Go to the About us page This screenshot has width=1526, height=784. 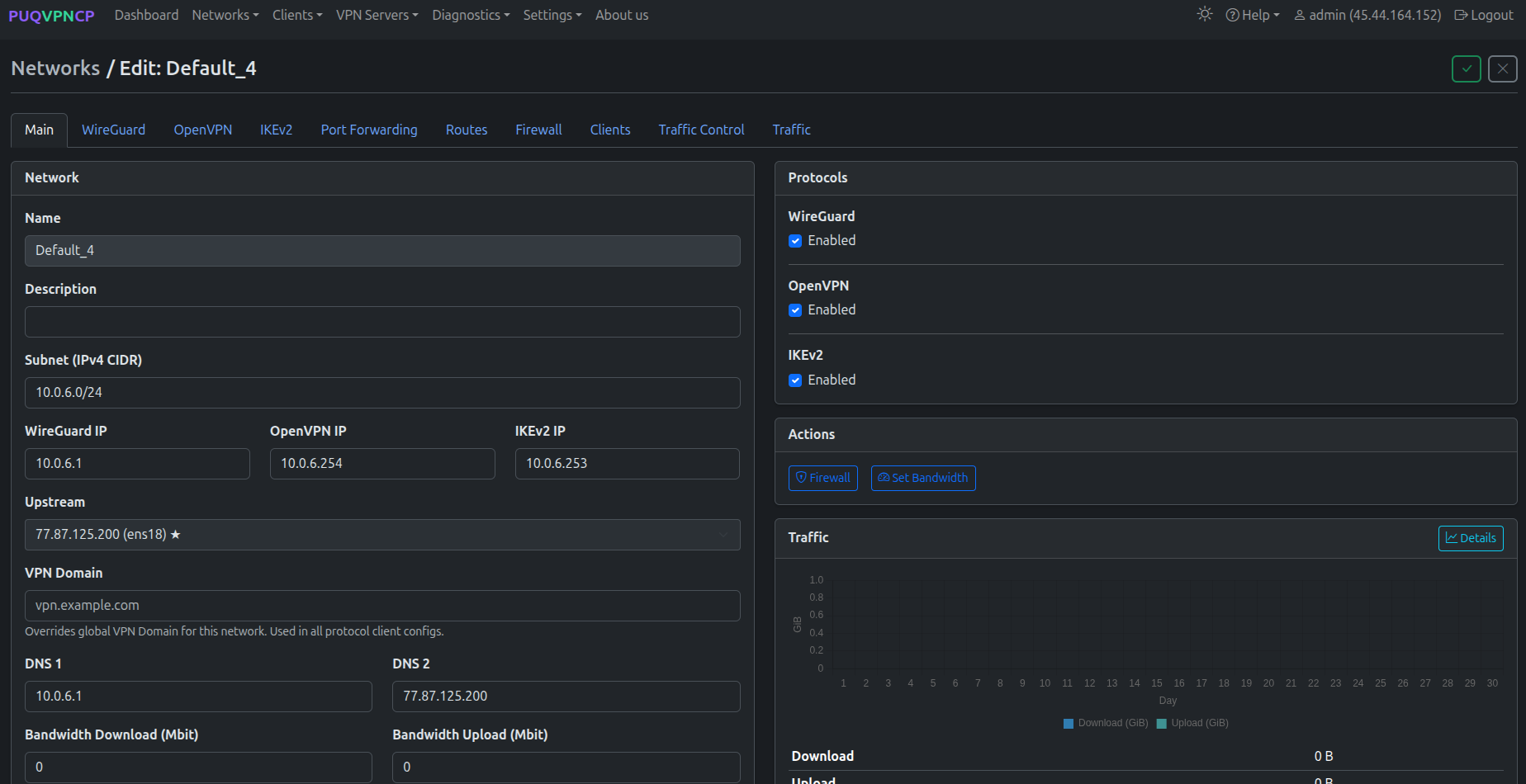[621, 15]
